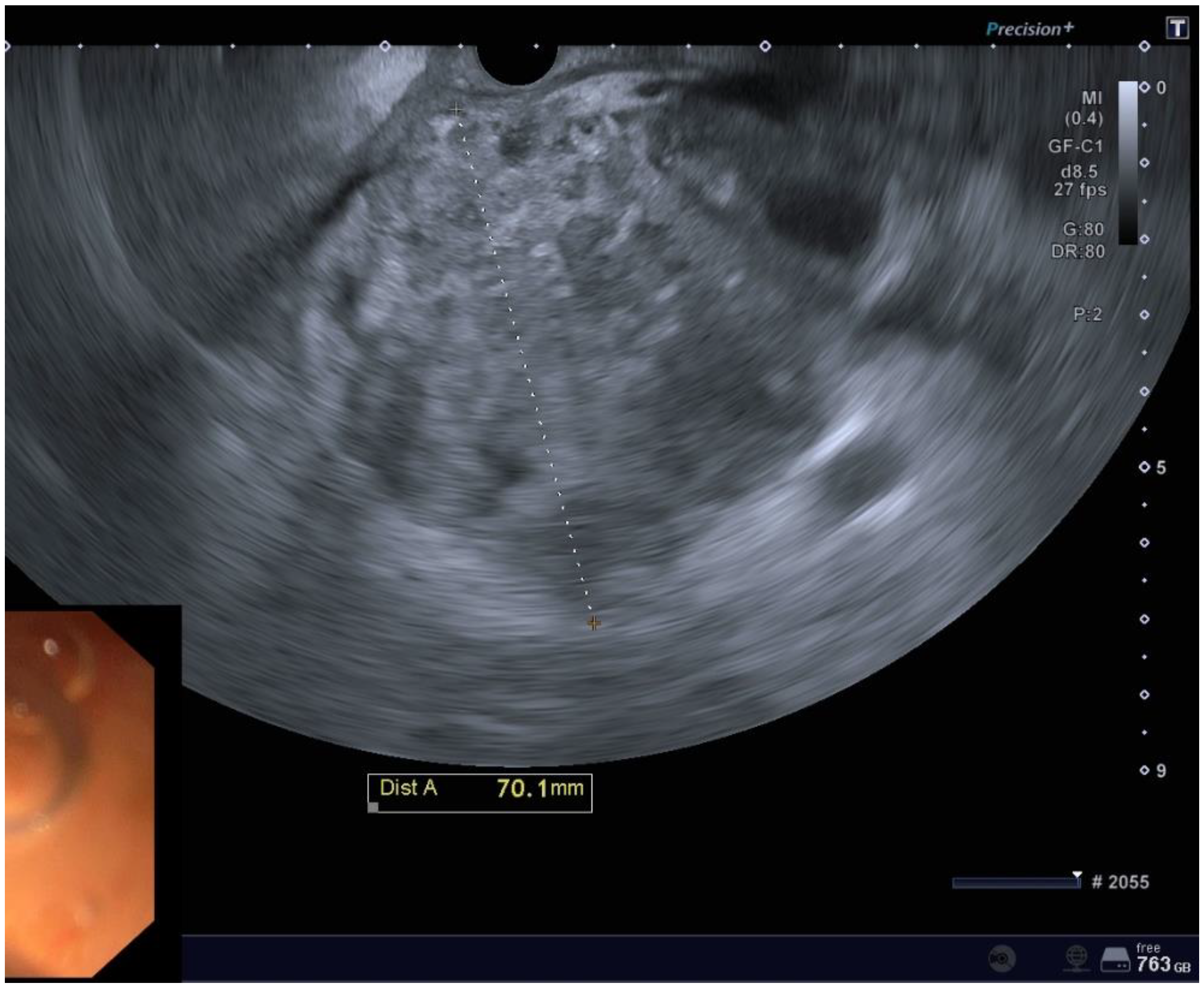Click the DR:80 dynamic range setting
Image resolution: width=1204 pixels, height=990 pixels.
1078,251
